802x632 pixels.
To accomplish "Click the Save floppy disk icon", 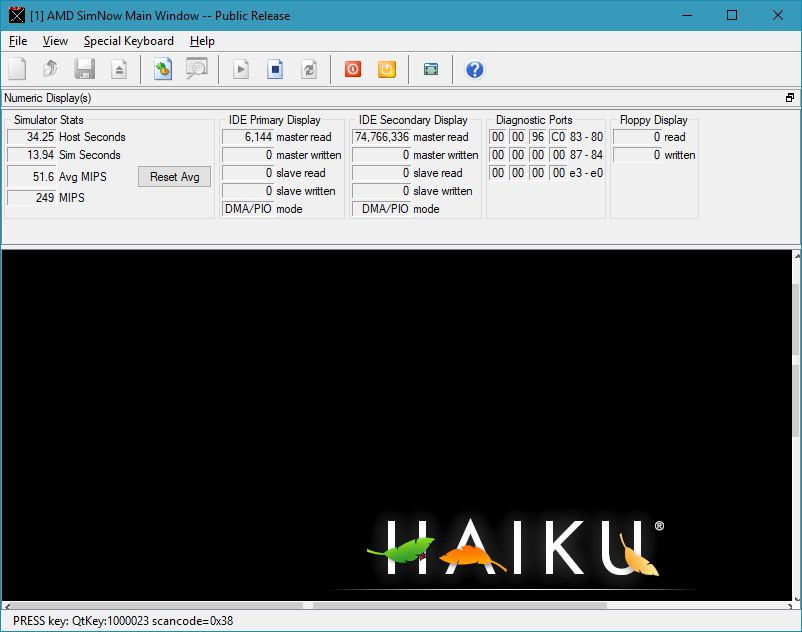I will pos(84,69).
